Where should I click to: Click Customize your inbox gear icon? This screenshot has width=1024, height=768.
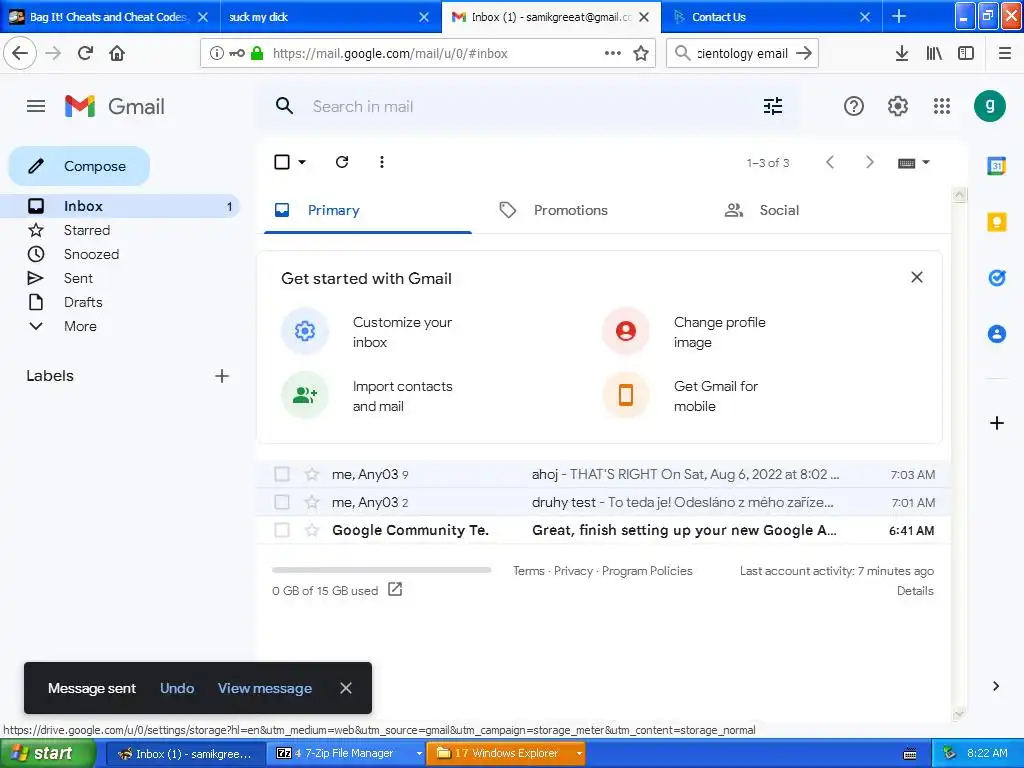pyautogui.click(x=305, y=331)
